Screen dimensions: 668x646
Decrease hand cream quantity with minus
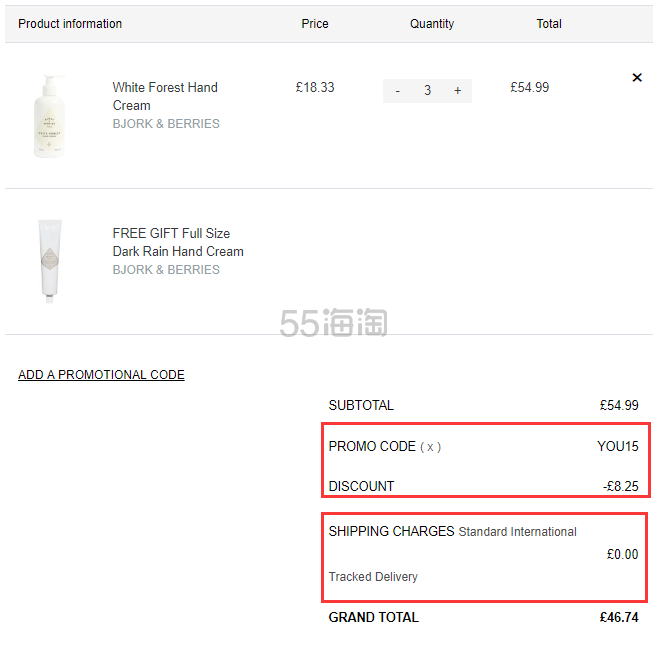(398, 91)
